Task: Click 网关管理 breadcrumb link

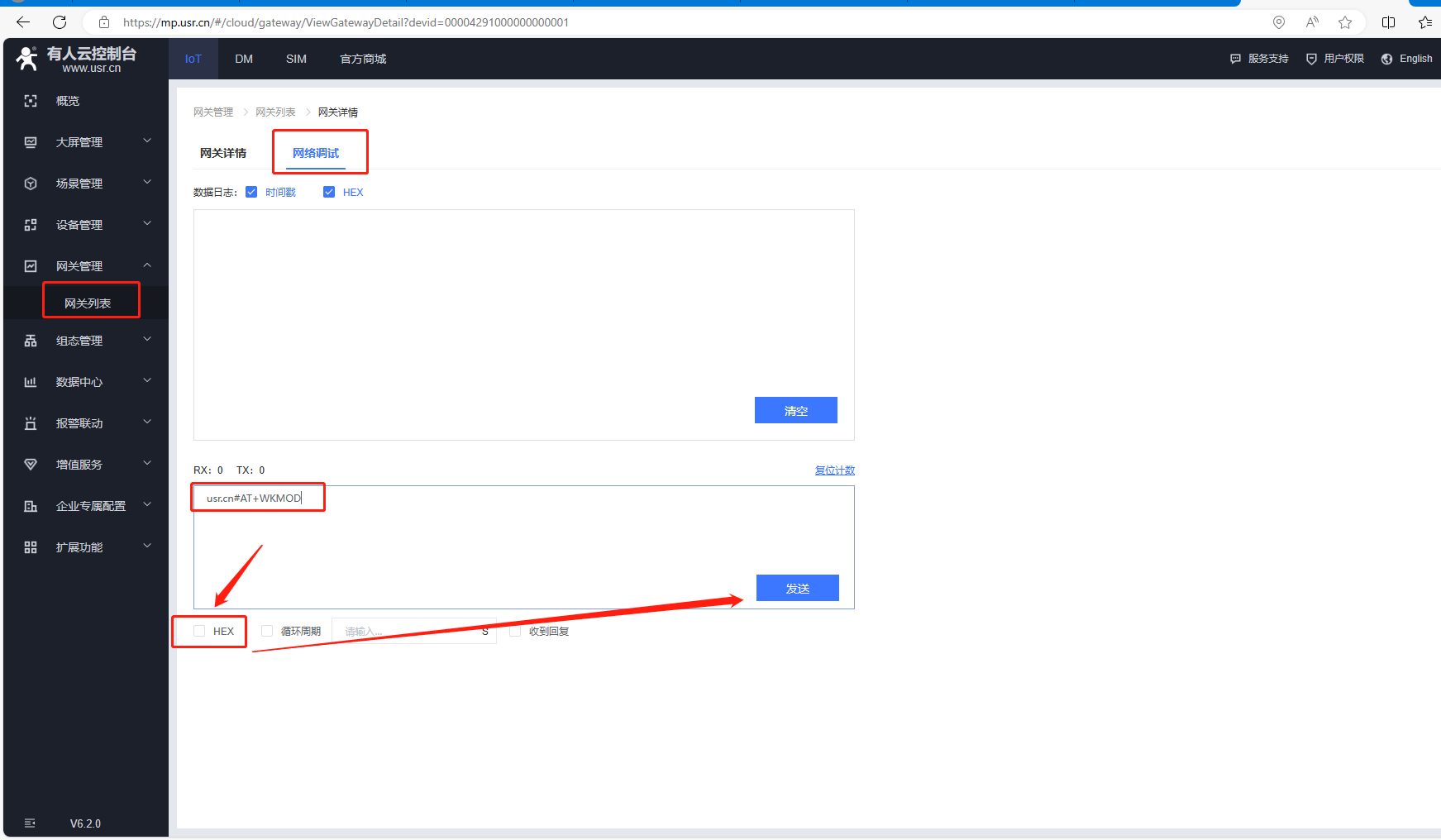Action: 213,112
